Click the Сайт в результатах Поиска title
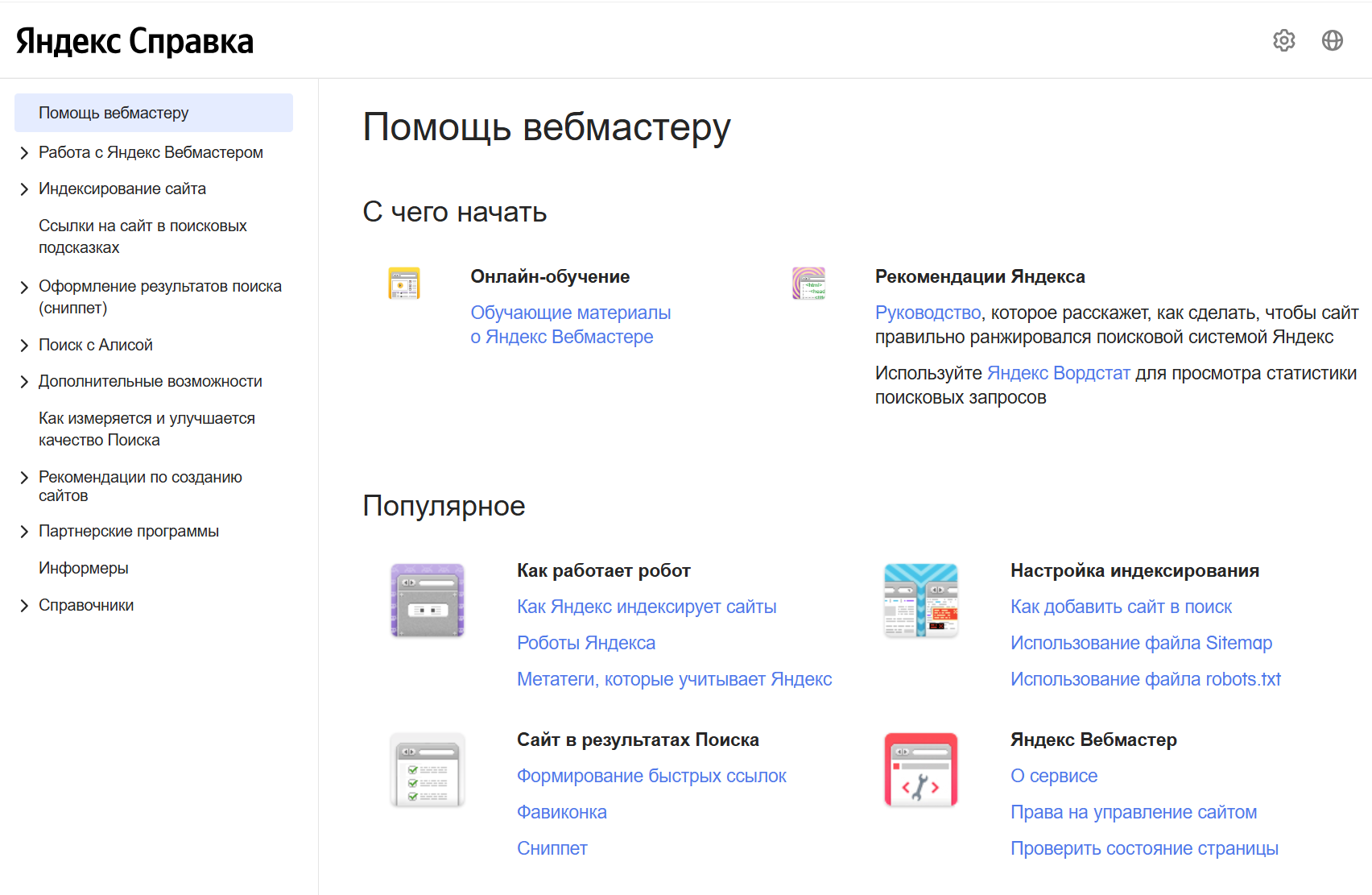This screenshot has width=1372, height=895. [638, 740]
